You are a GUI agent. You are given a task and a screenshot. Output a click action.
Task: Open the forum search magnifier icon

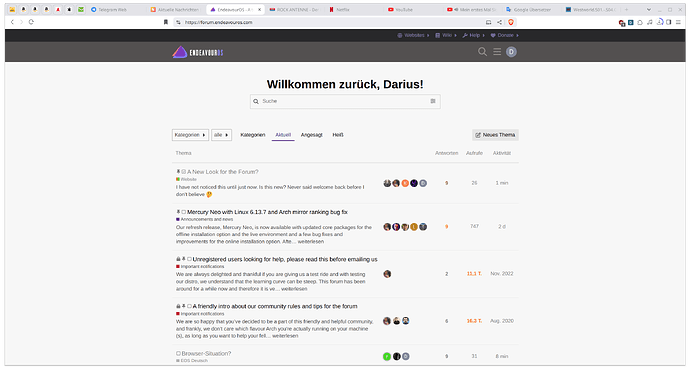tap(482, 52)
